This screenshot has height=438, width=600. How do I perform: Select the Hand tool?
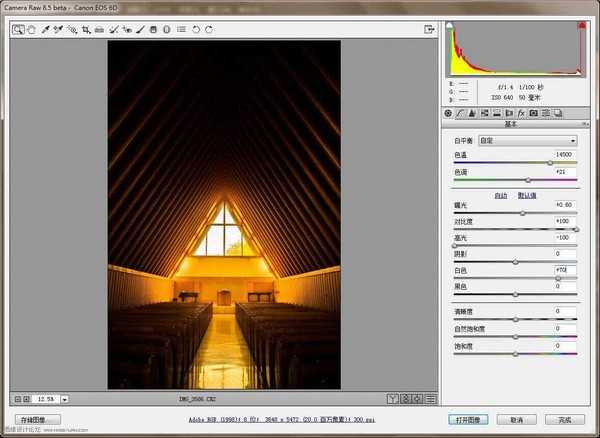31,30
